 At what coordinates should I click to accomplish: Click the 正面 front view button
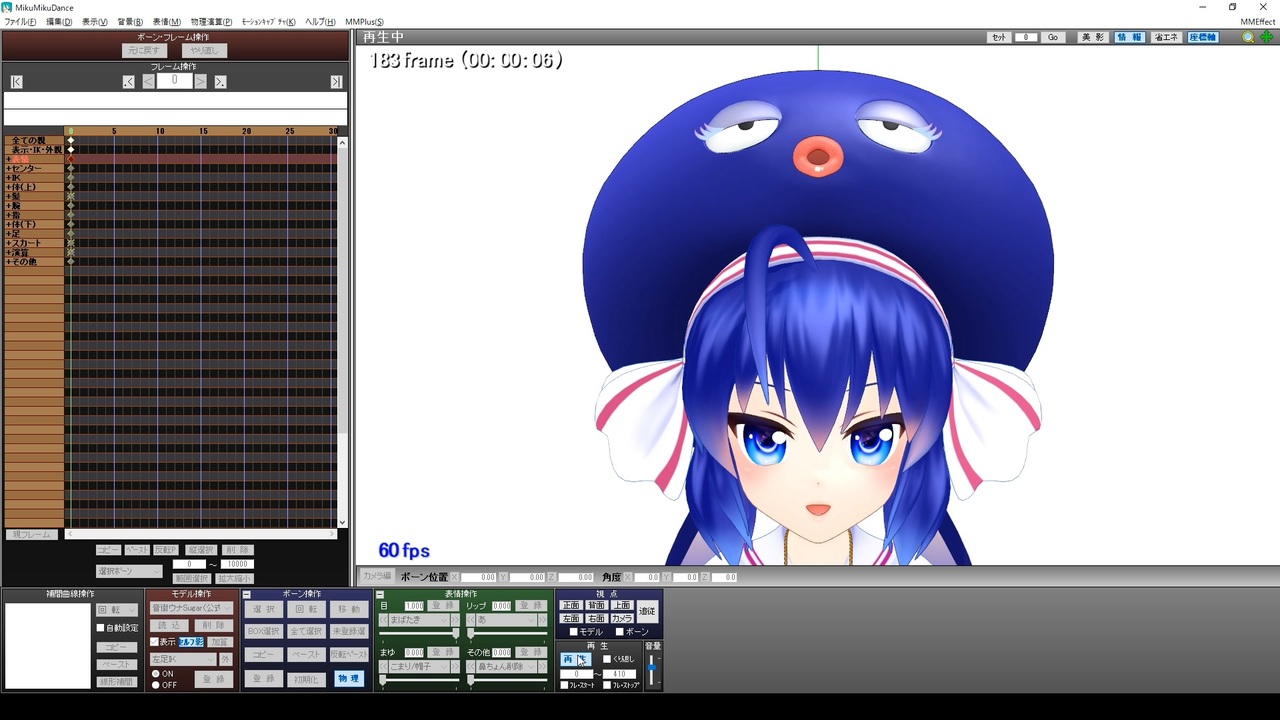pos(571,605)
